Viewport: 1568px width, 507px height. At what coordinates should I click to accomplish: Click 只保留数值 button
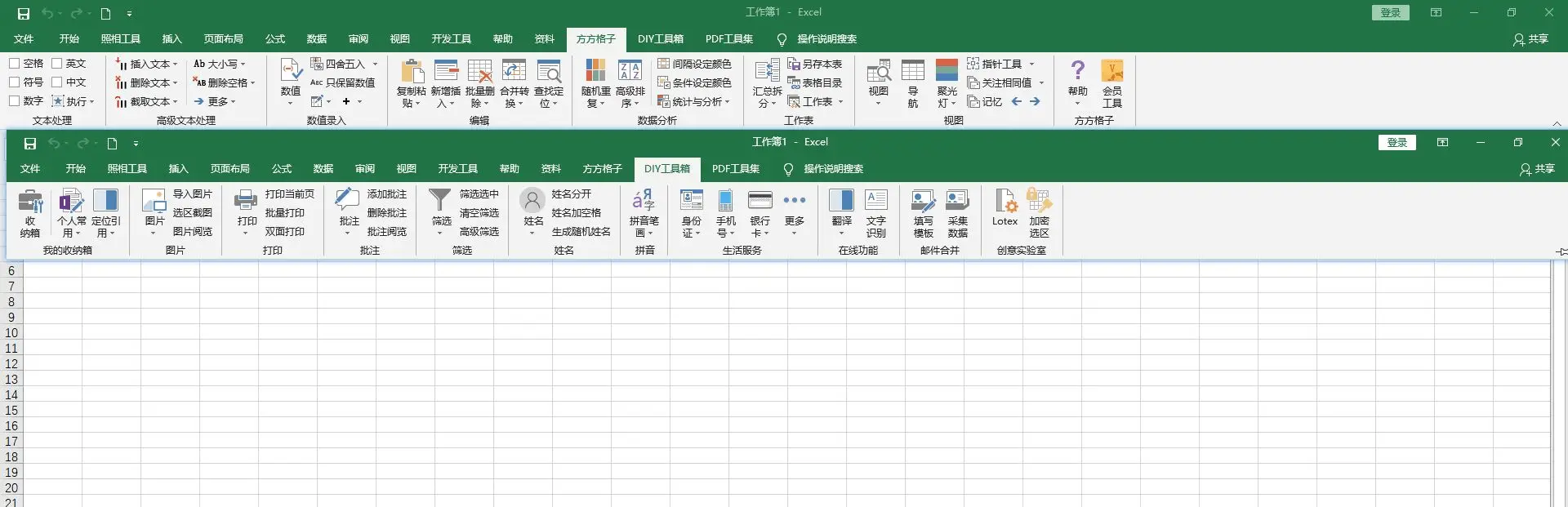[342, 82]
